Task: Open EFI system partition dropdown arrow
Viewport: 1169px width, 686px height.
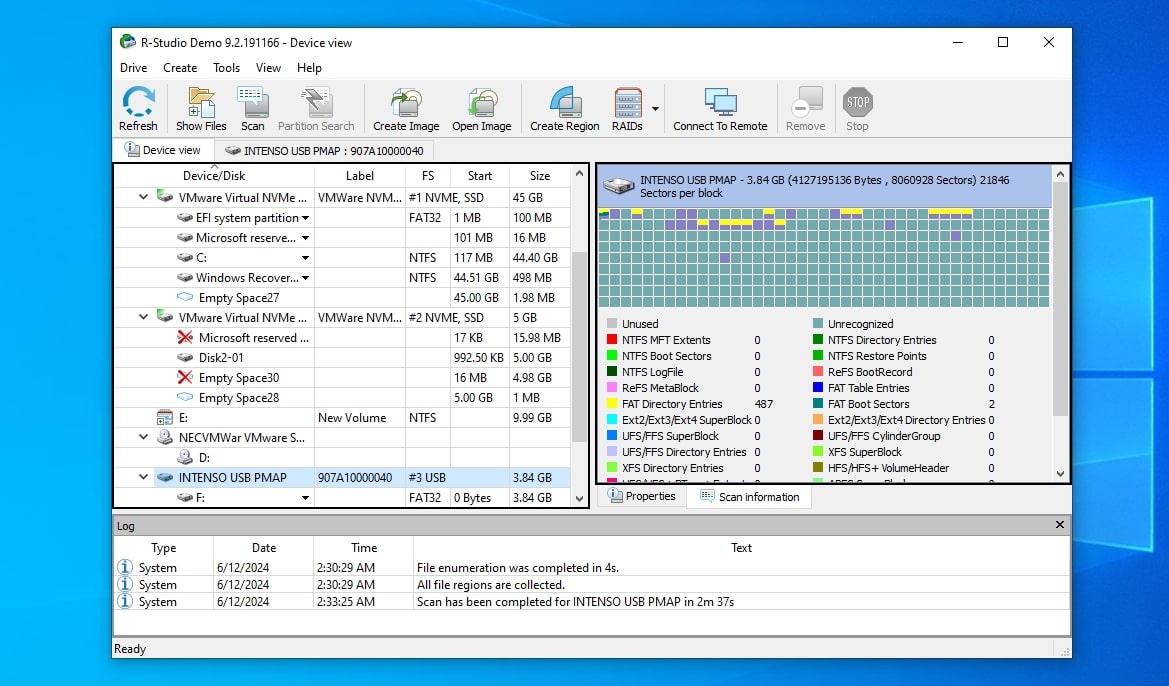Action: click(x=305, y=218)
